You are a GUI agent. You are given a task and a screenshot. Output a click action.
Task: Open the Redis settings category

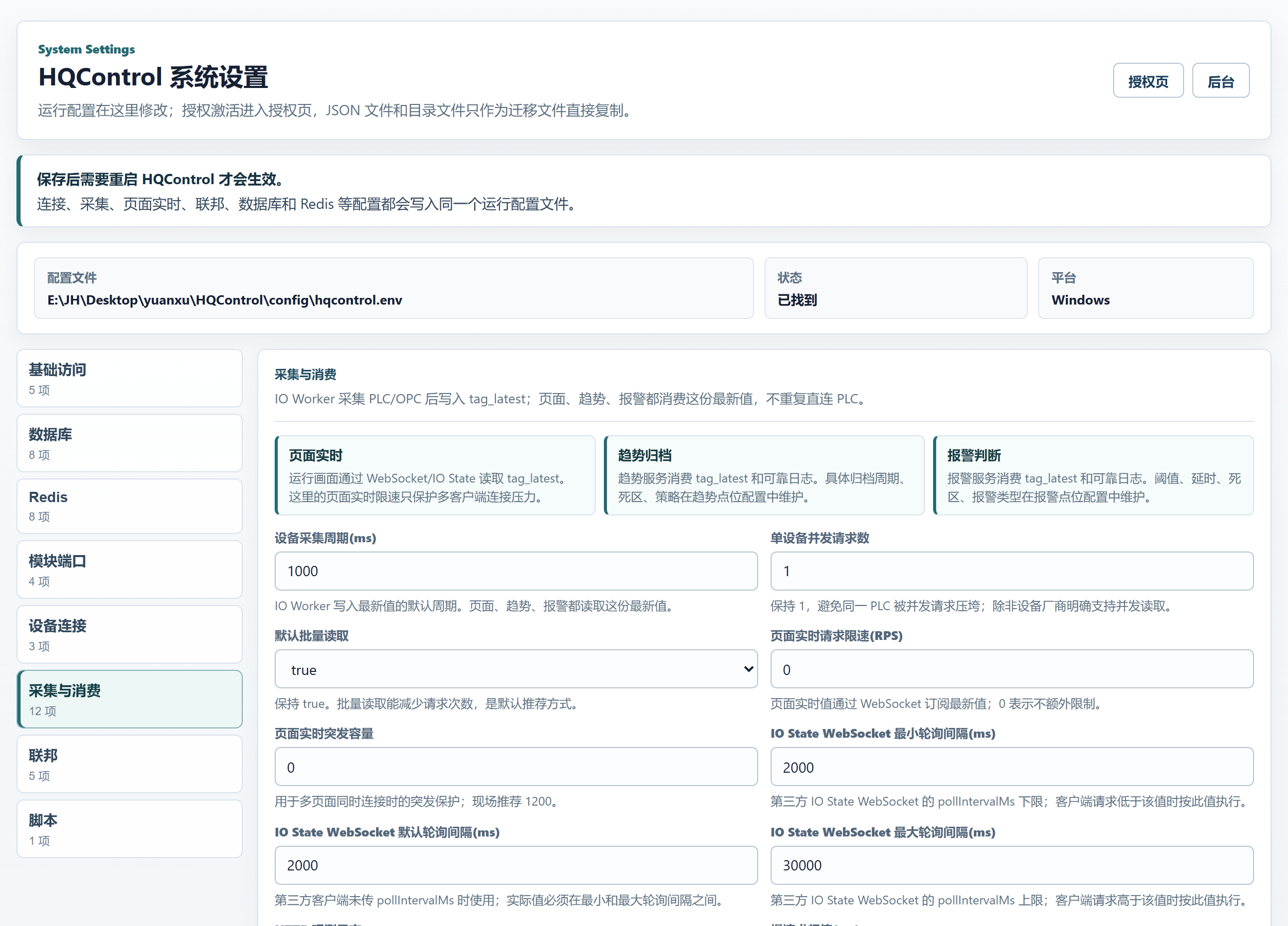[x=130, y=506]
